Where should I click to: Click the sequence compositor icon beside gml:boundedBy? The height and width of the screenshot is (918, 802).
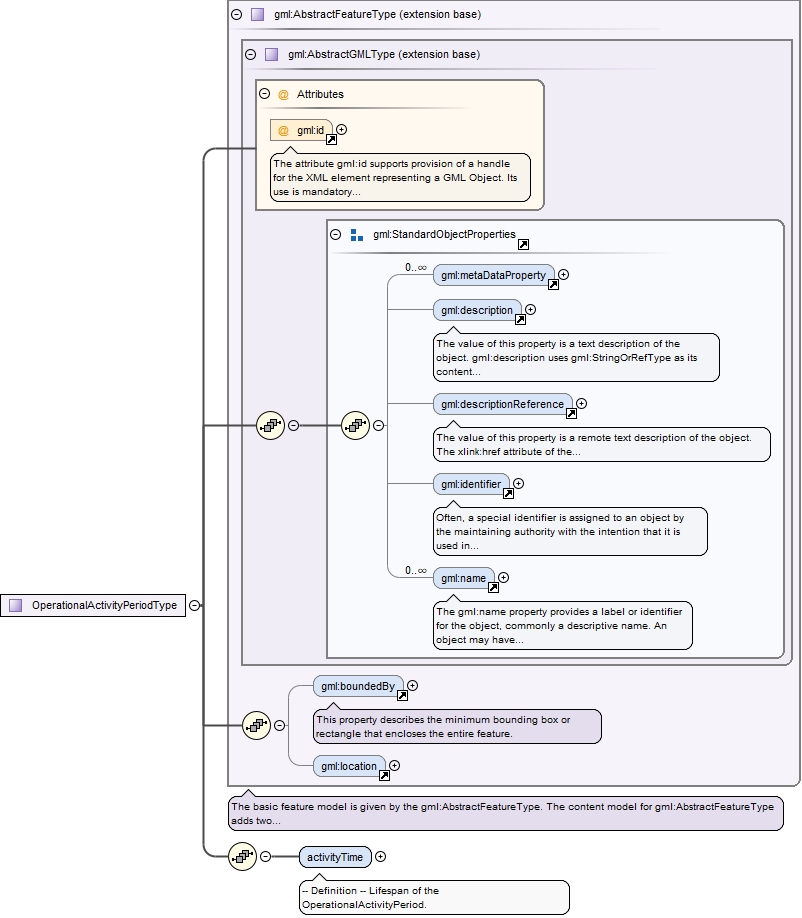tap(256, 725)
